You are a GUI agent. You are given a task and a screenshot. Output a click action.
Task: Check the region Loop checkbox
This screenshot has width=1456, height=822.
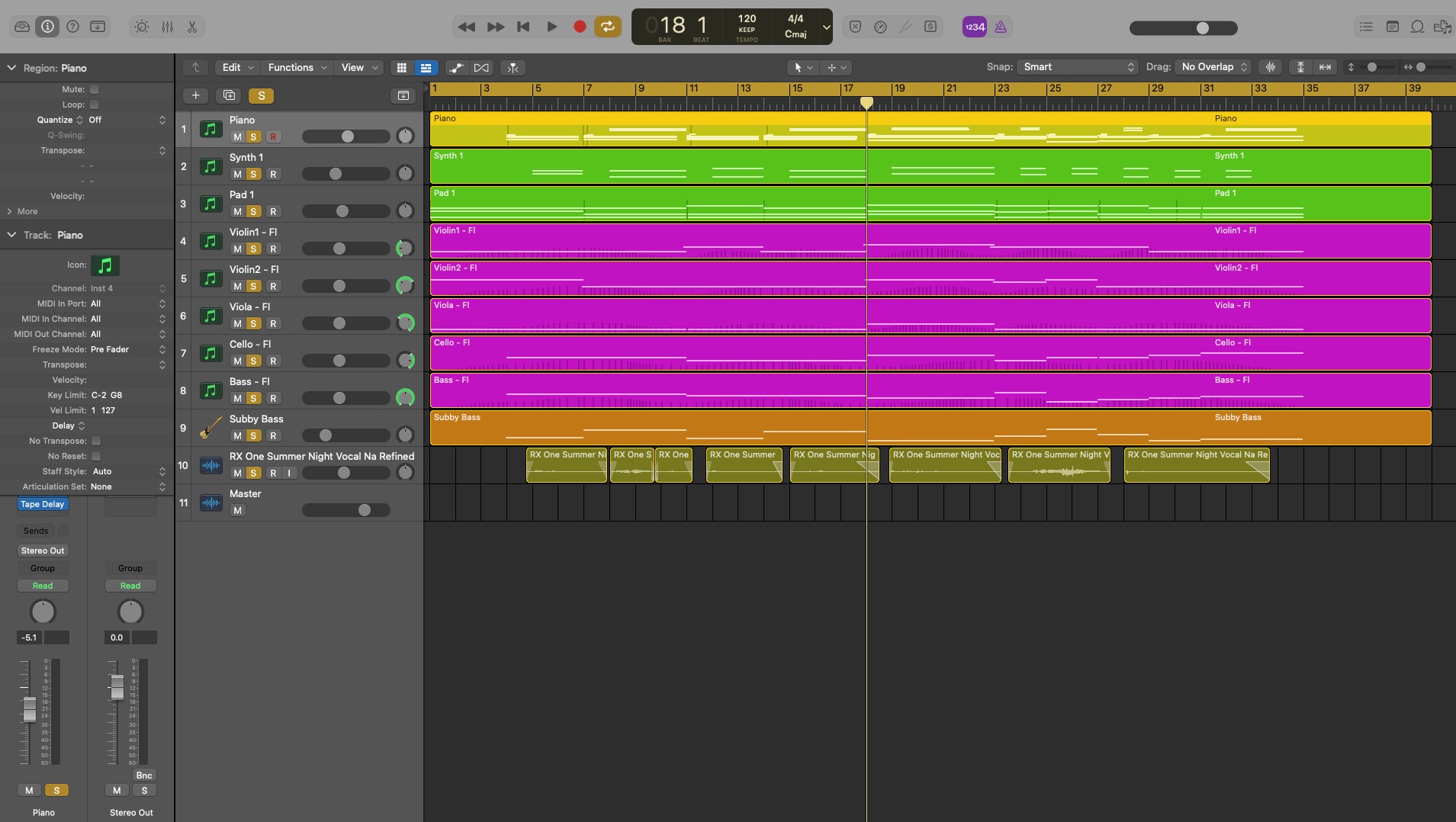click(95, 104)
